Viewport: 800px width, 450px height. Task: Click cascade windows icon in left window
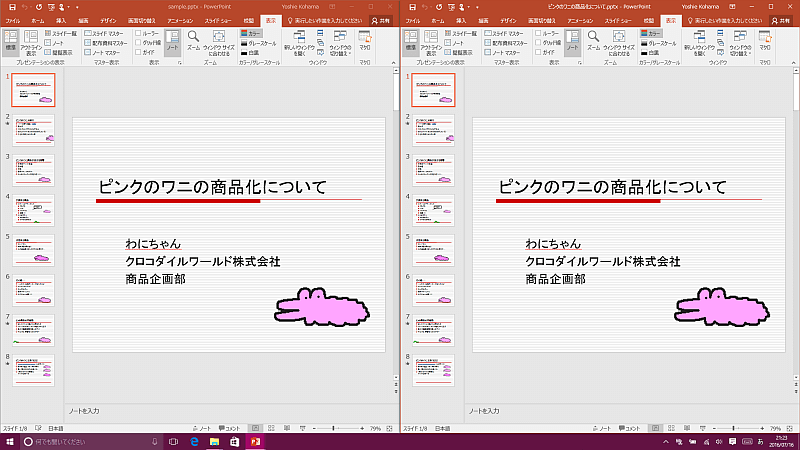[x=320, y=43]
